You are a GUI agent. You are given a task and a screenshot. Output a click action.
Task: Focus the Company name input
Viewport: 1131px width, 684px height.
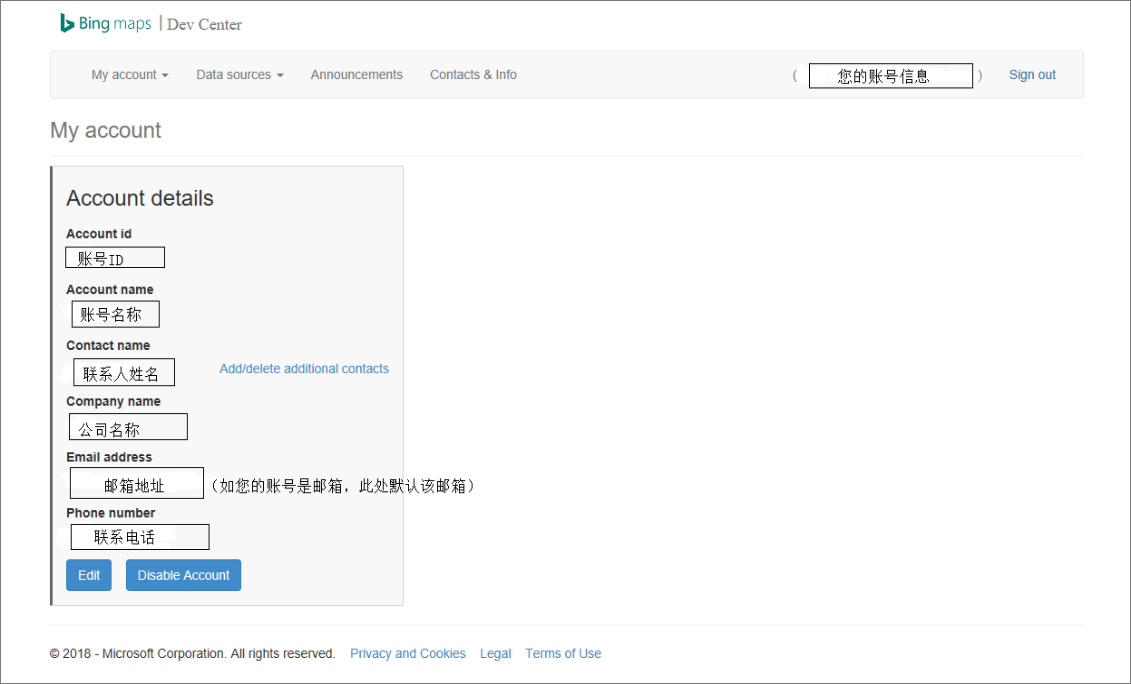[x=127, y=426]
